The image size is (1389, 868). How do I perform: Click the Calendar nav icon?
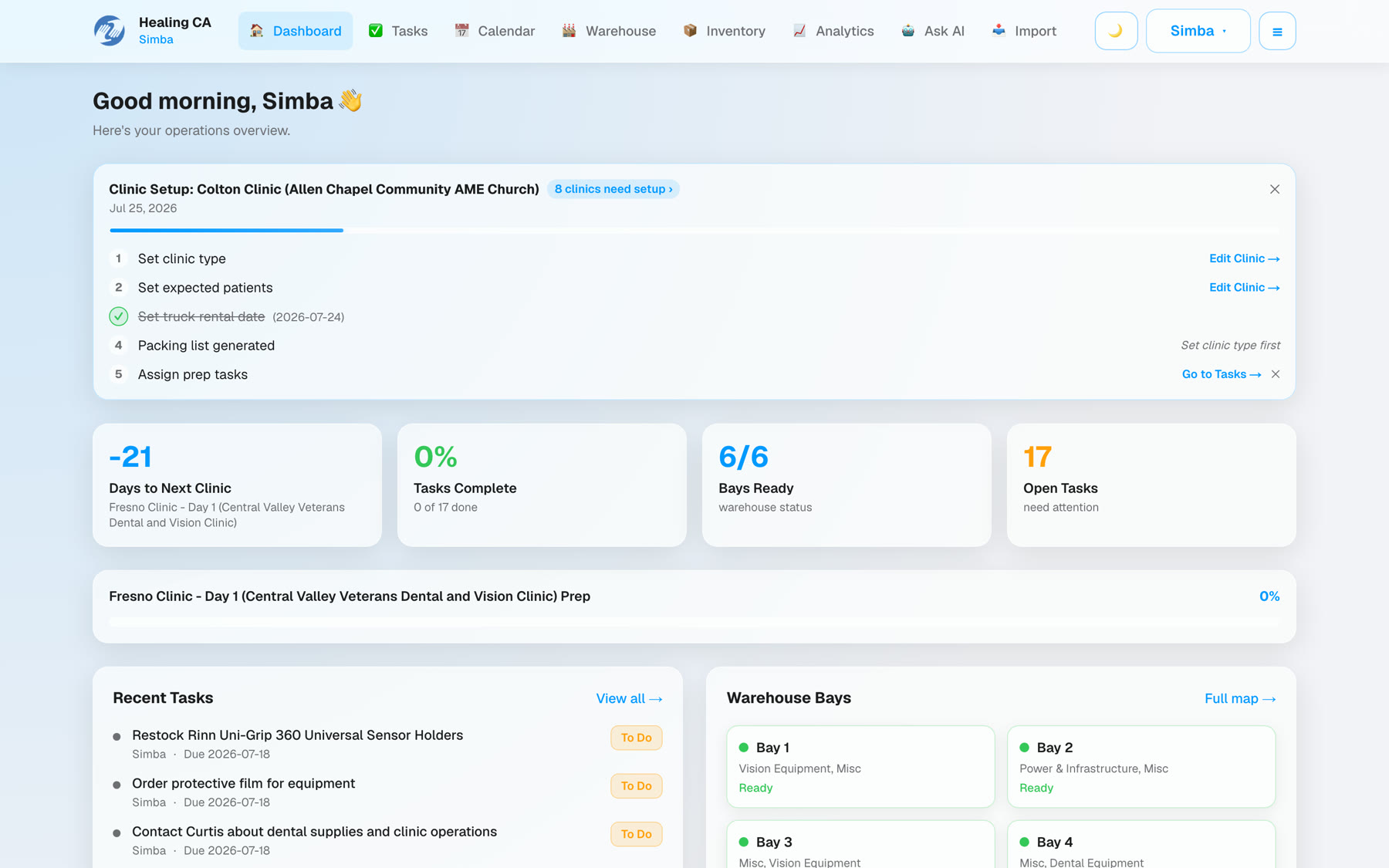[461, 31]
